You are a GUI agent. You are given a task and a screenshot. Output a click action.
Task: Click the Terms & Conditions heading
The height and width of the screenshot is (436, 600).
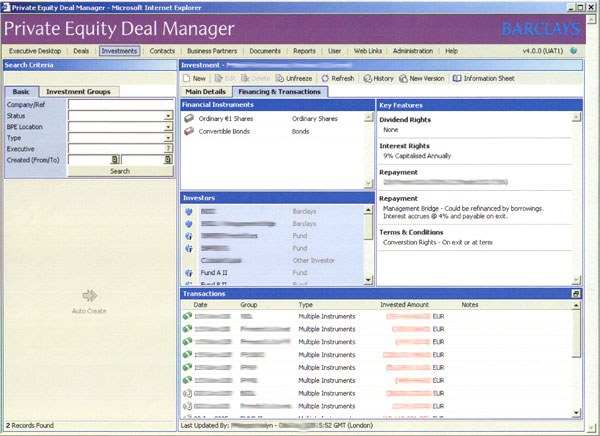[x=411, y=232]
